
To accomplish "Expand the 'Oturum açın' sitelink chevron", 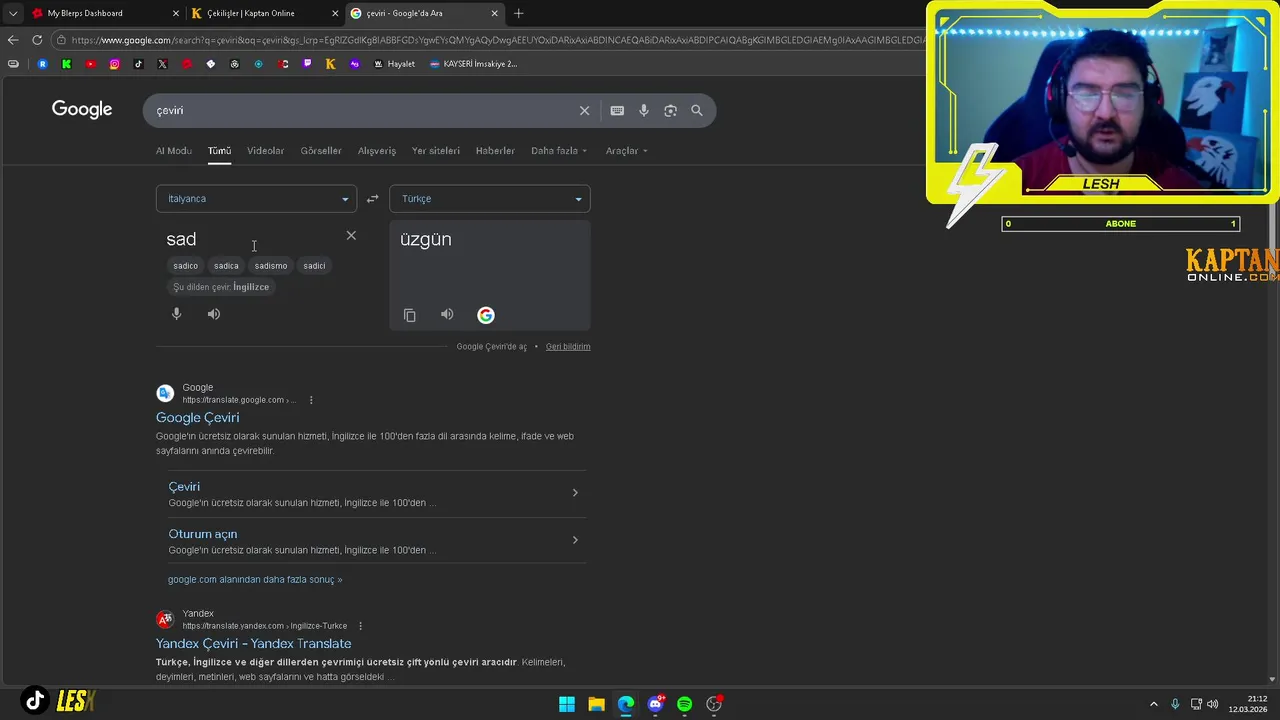I will 575,540.
